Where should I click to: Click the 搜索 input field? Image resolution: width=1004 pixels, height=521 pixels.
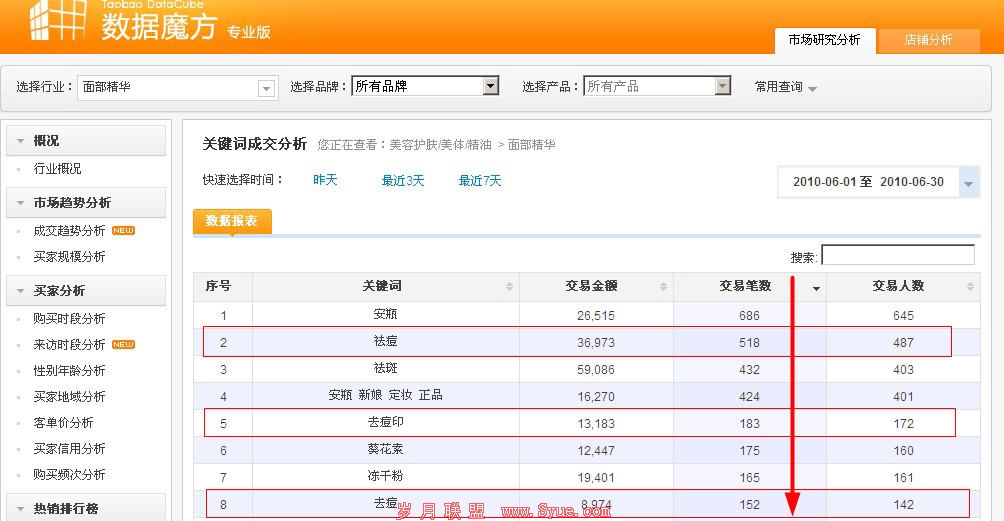coord(897,256)
